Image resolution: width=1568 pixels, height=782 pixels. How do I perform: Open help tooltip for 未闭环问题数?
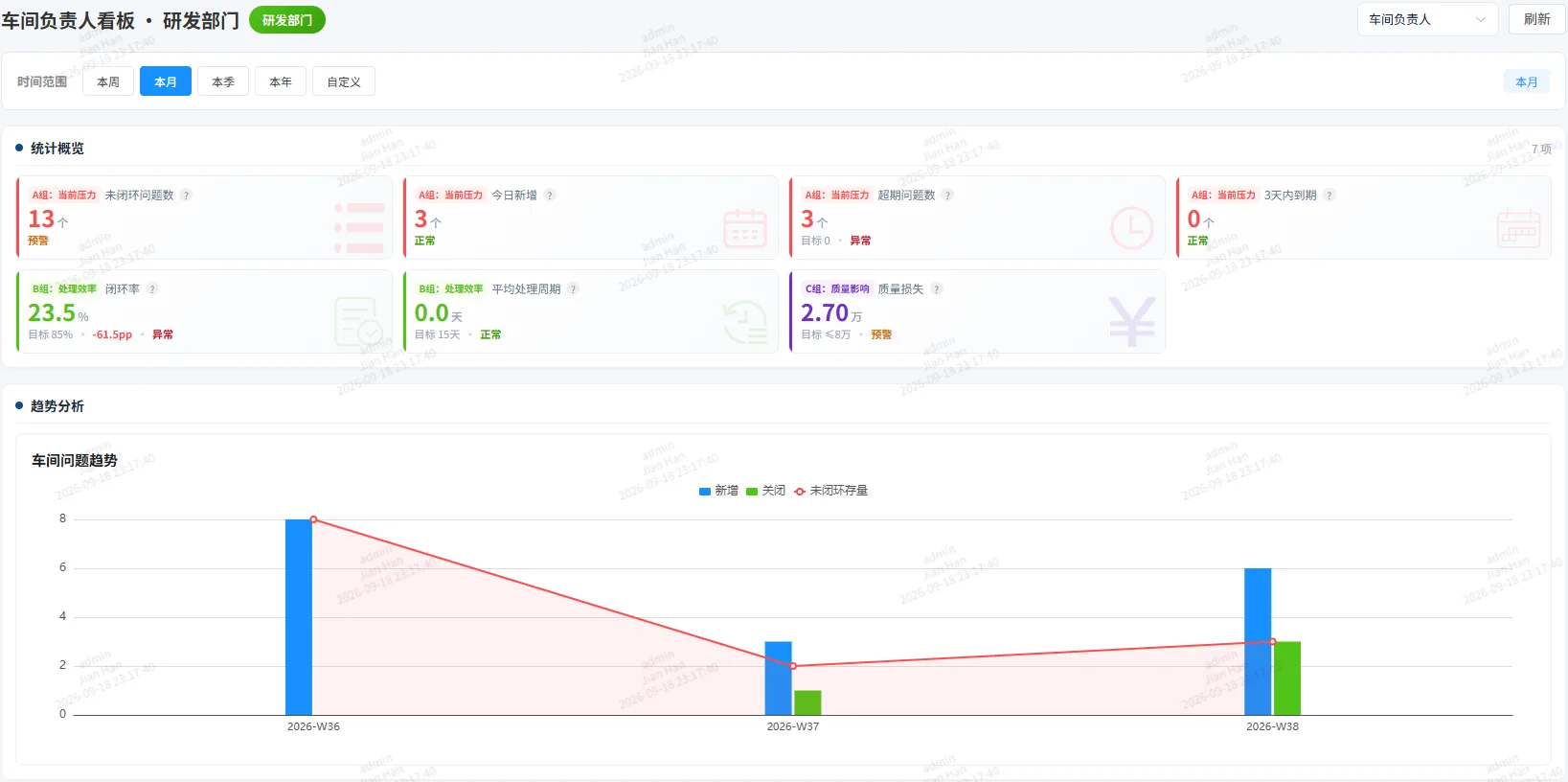click(187, 195)
